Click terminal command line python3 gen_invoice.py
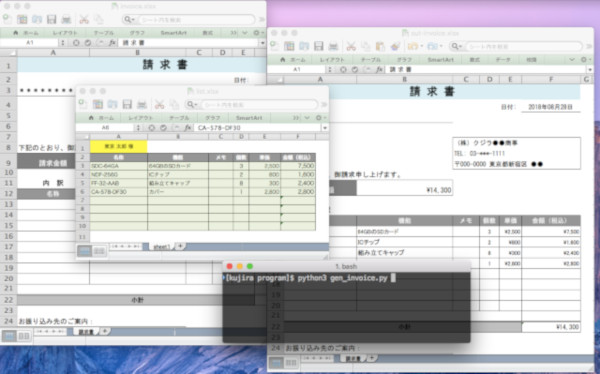Viewport: 600px width, 374px height. pyautogui.click(x=342, y=278)
